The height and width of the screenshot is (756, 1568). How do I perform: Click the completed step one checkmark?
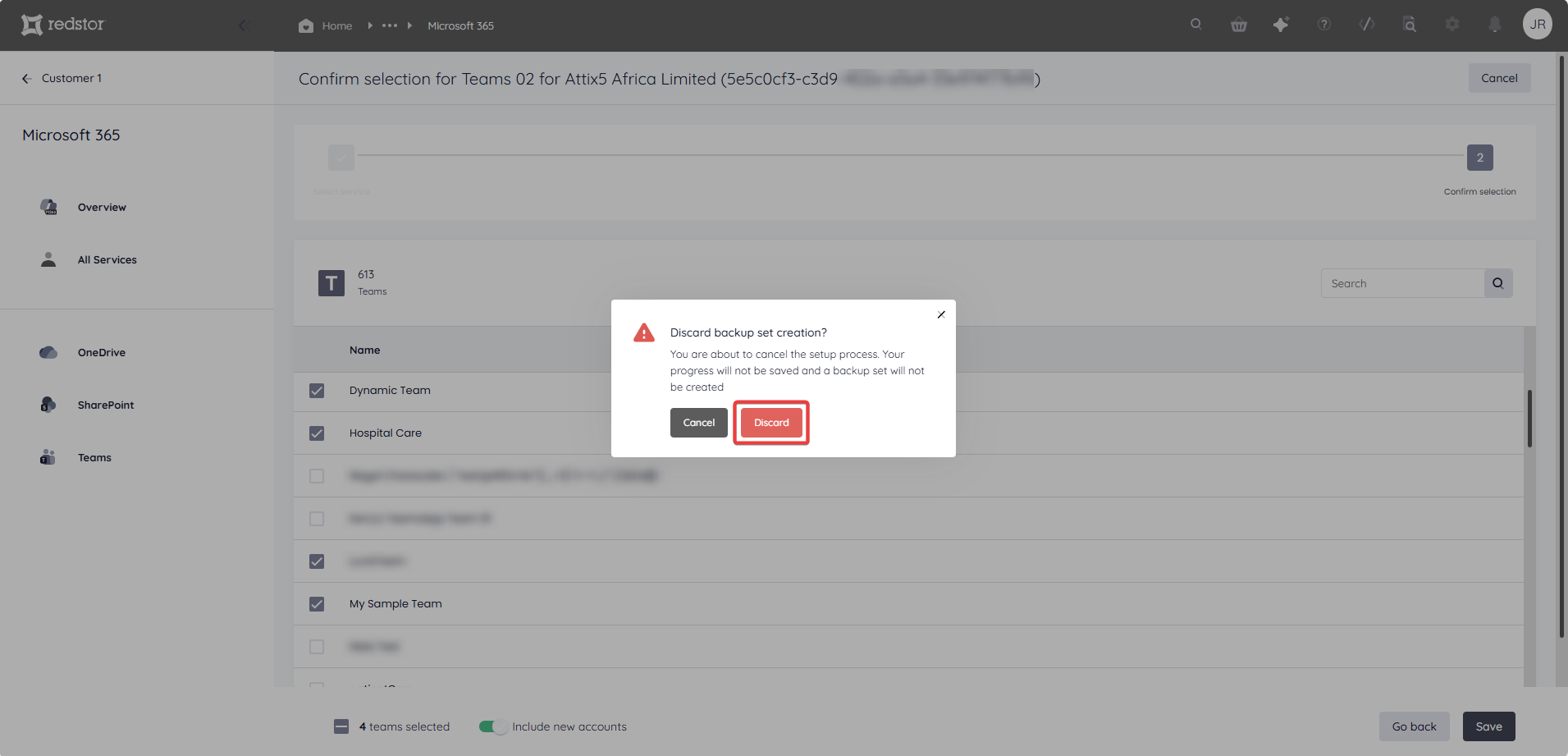[x=341, y=158]
